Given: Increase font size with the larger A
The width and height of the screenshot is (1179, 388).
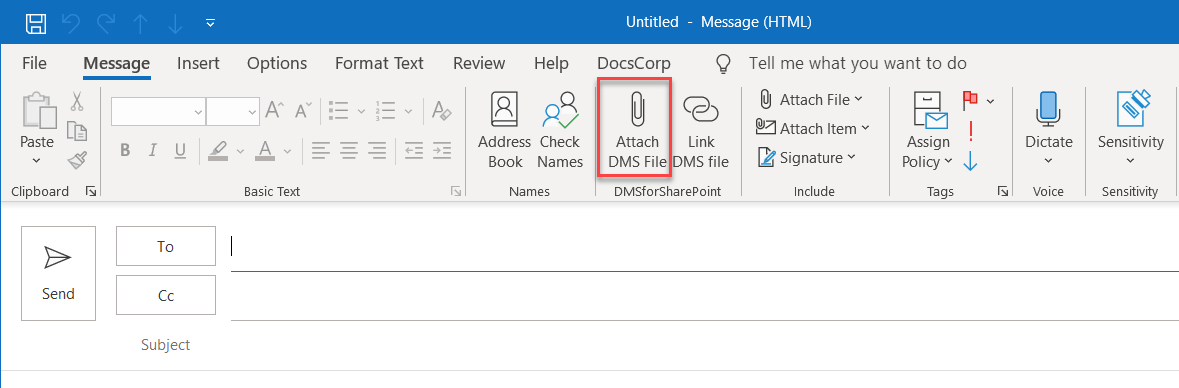Looking at the screenshot, I should click(x=274, y=111).
